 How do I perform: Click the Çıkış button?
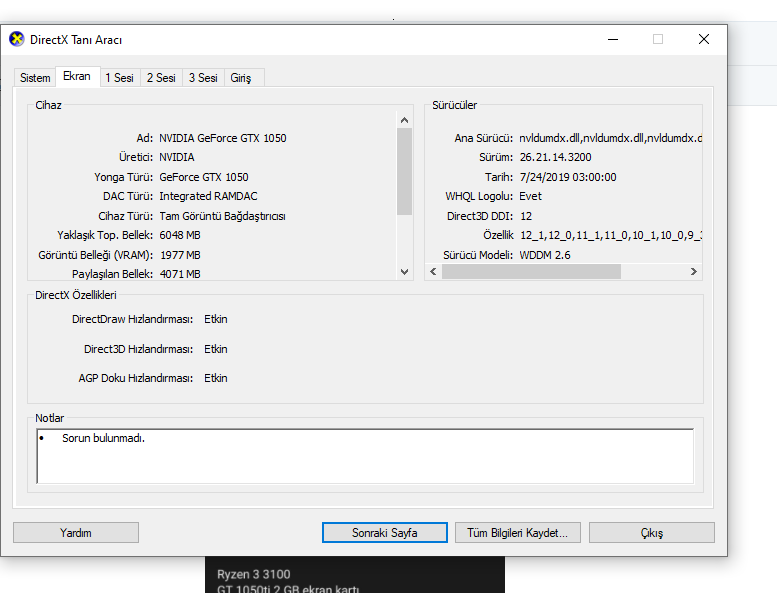[652, 533]
